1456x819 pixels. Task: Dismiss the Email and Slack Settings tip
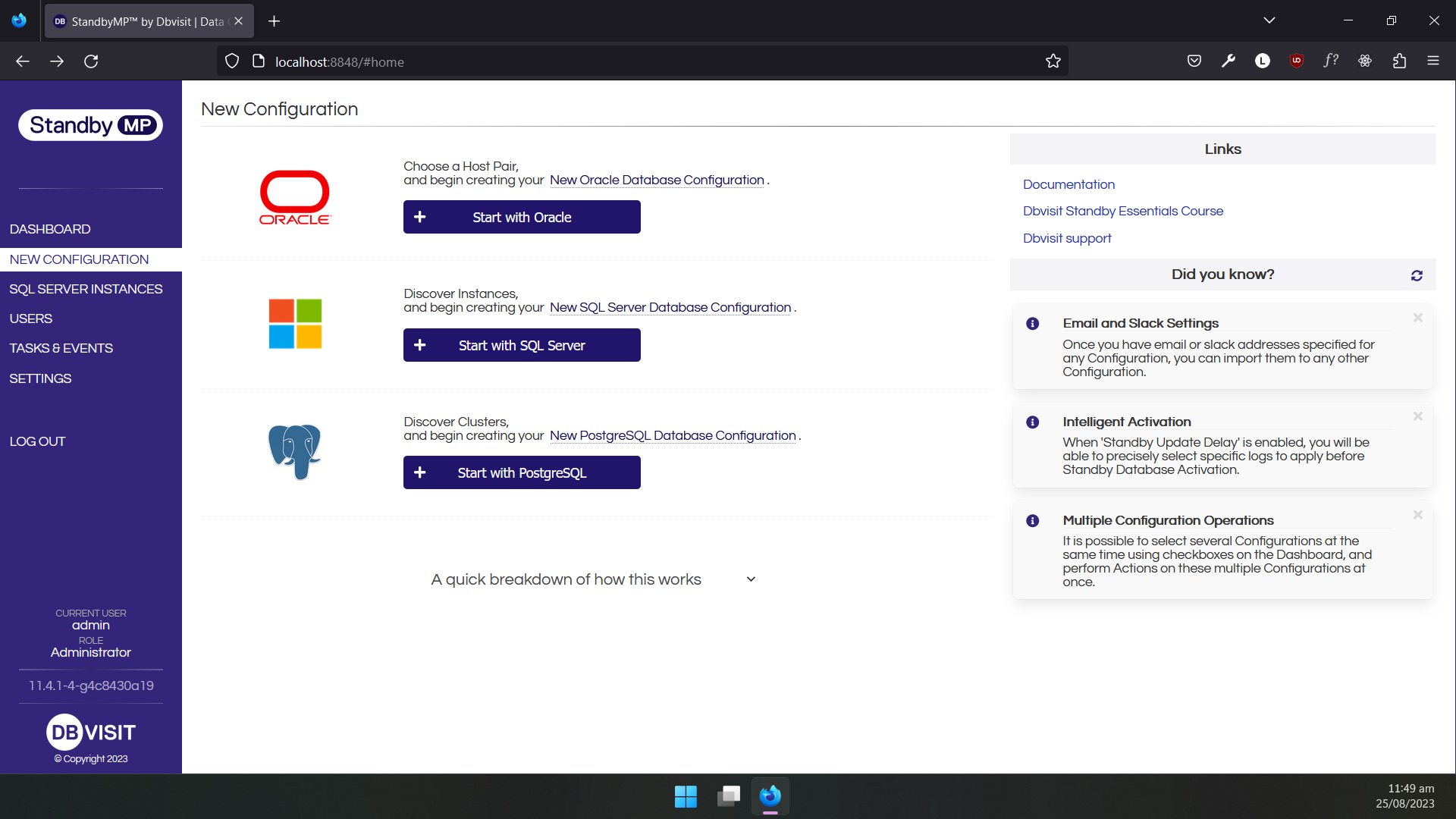click(x=1417, y=318)
